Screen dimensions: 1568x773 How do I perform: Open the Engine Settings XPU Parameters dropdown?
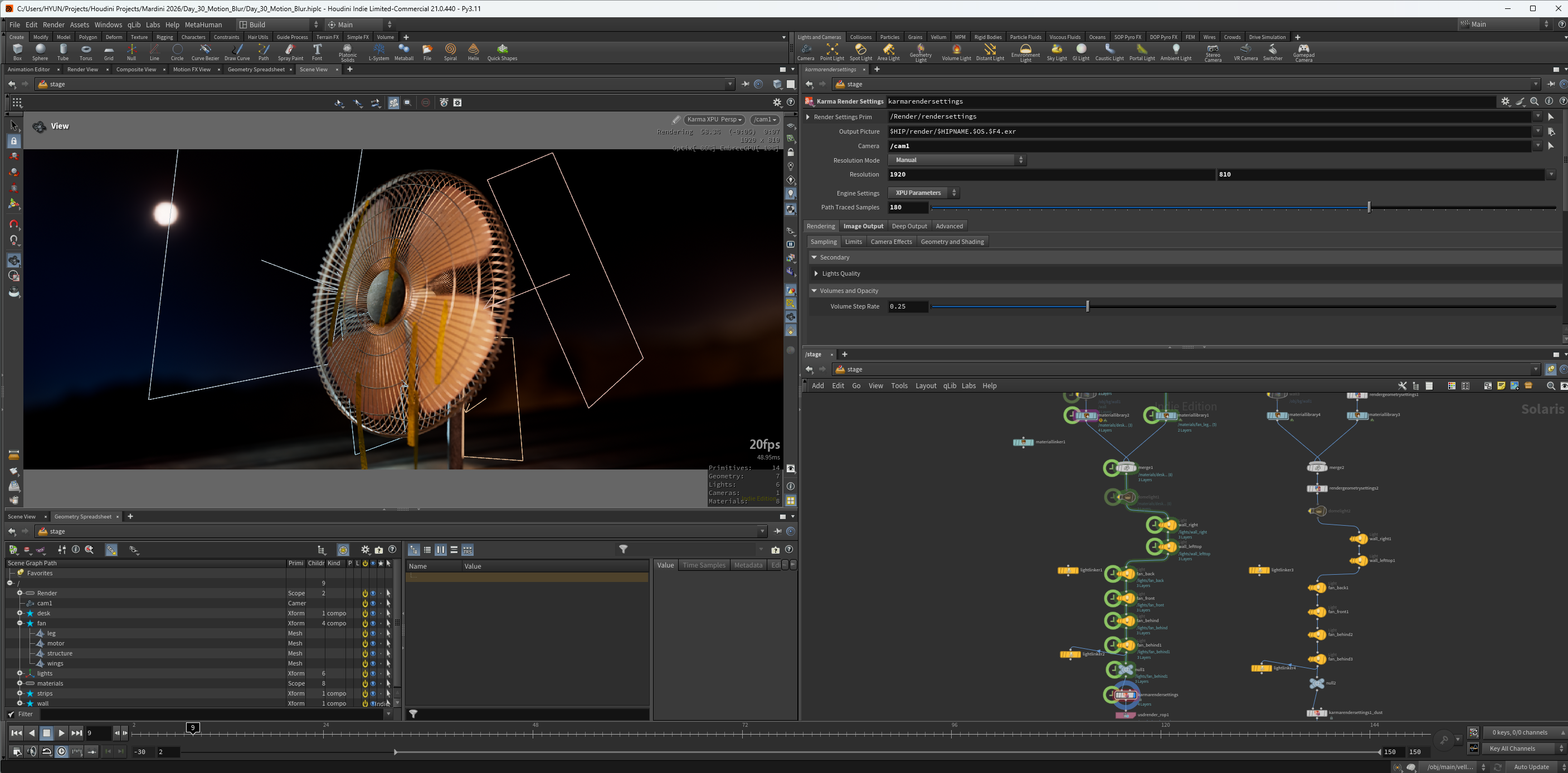coord(923,193)
